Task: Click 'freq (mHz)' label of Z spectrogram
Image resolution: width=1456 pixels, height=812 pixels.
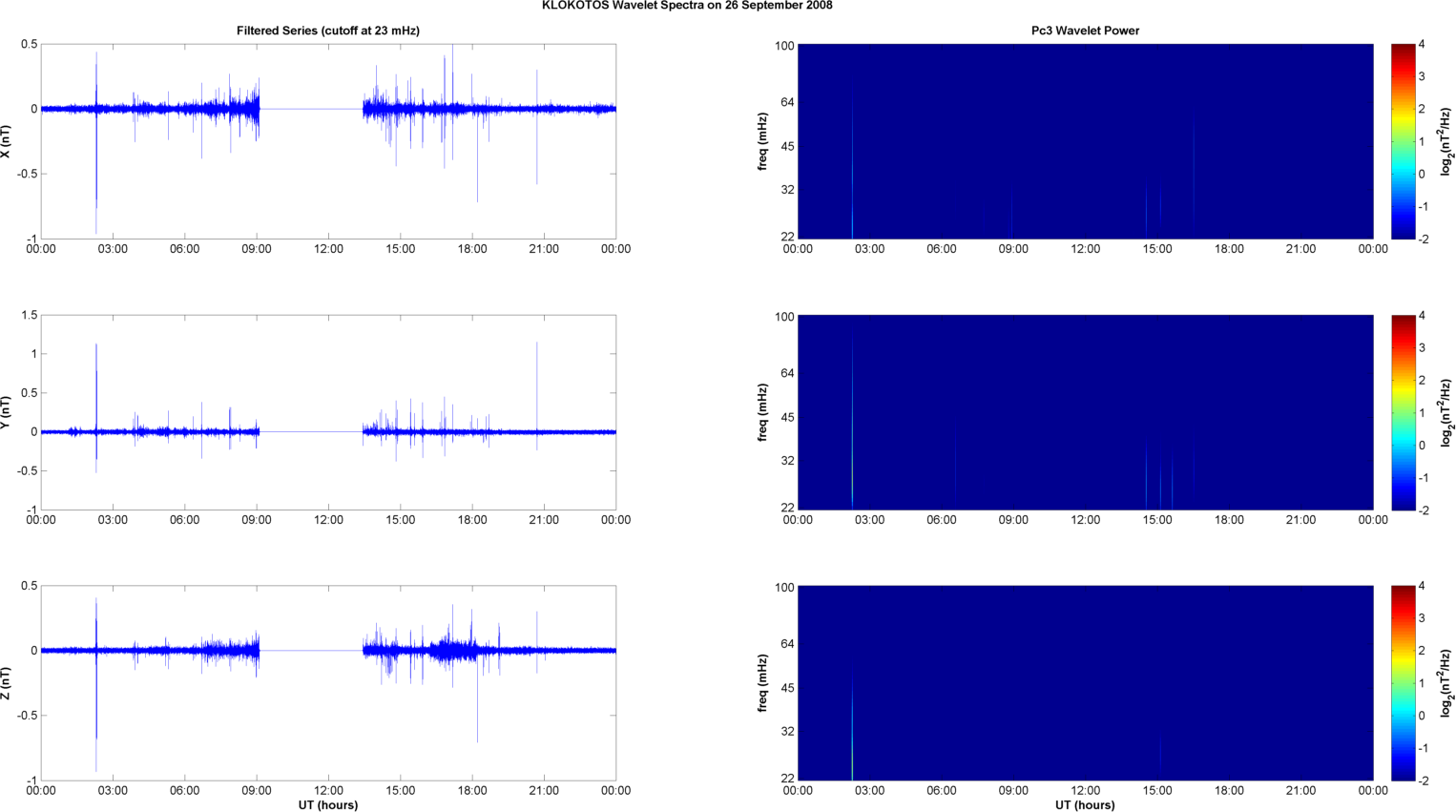Action: pyautogui.click(x=763, y=683)
